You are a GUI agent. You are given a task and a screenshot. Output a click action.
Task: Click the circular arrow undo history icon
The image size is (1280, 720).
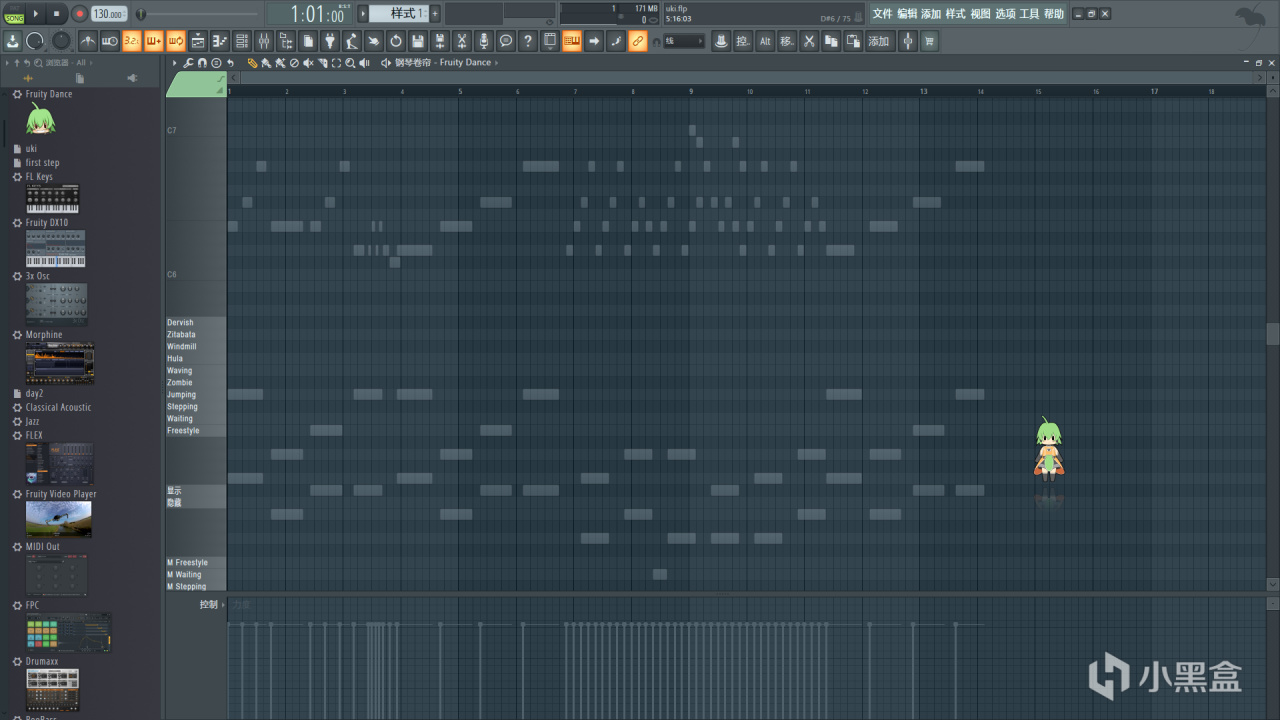pyautogui.click(x=396, y=41)
